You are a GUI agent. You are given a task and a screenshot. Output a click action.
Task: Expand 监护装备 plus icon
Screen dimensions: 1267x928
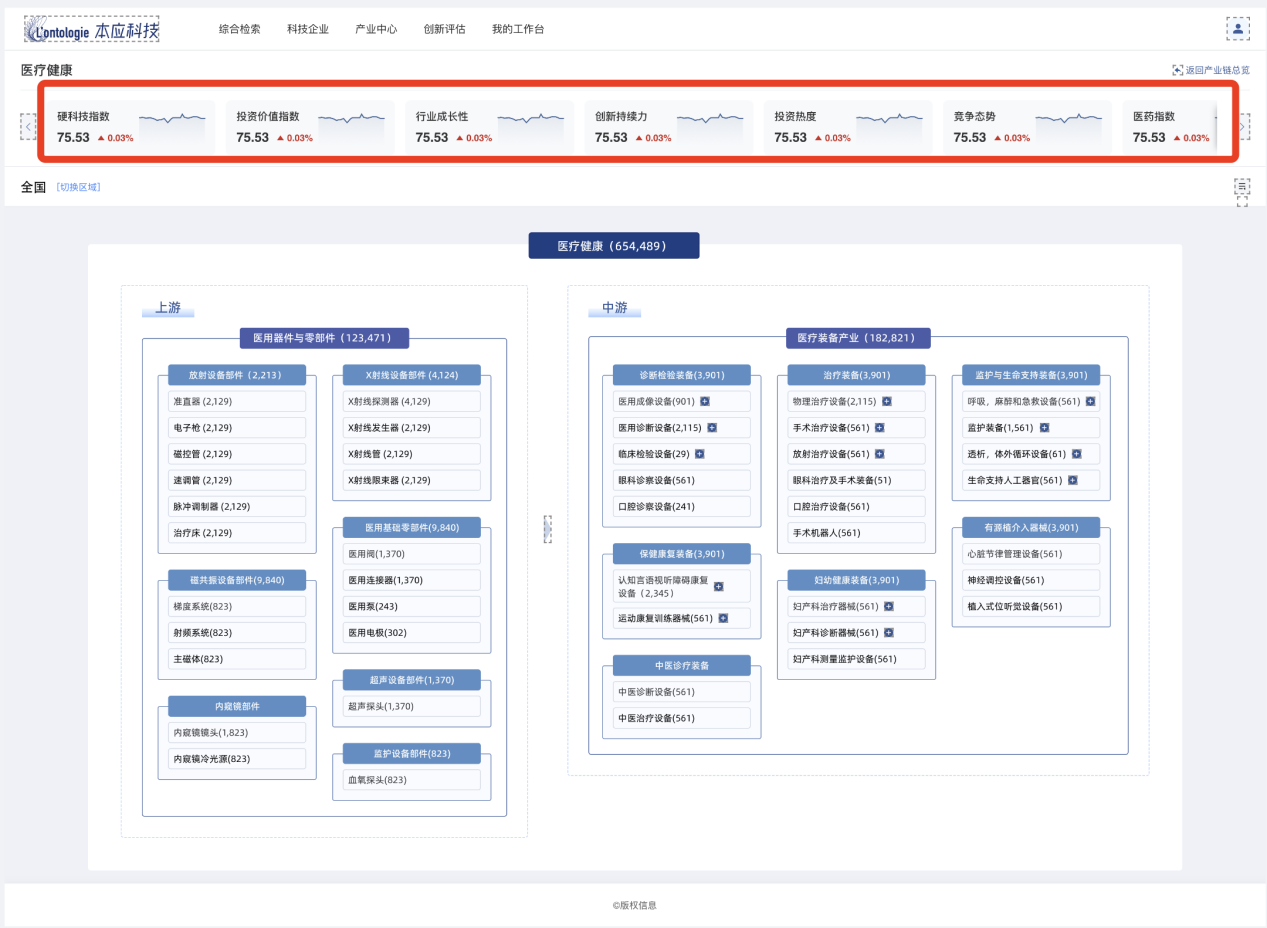[x=1044, y=427]
